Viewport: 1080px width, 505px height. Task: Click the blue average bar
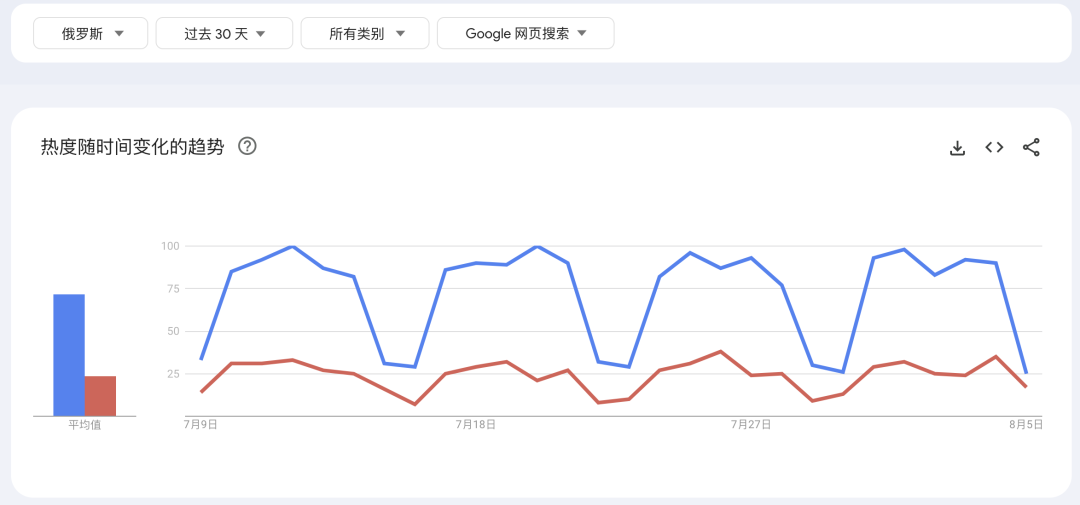[x=69, y=354]
